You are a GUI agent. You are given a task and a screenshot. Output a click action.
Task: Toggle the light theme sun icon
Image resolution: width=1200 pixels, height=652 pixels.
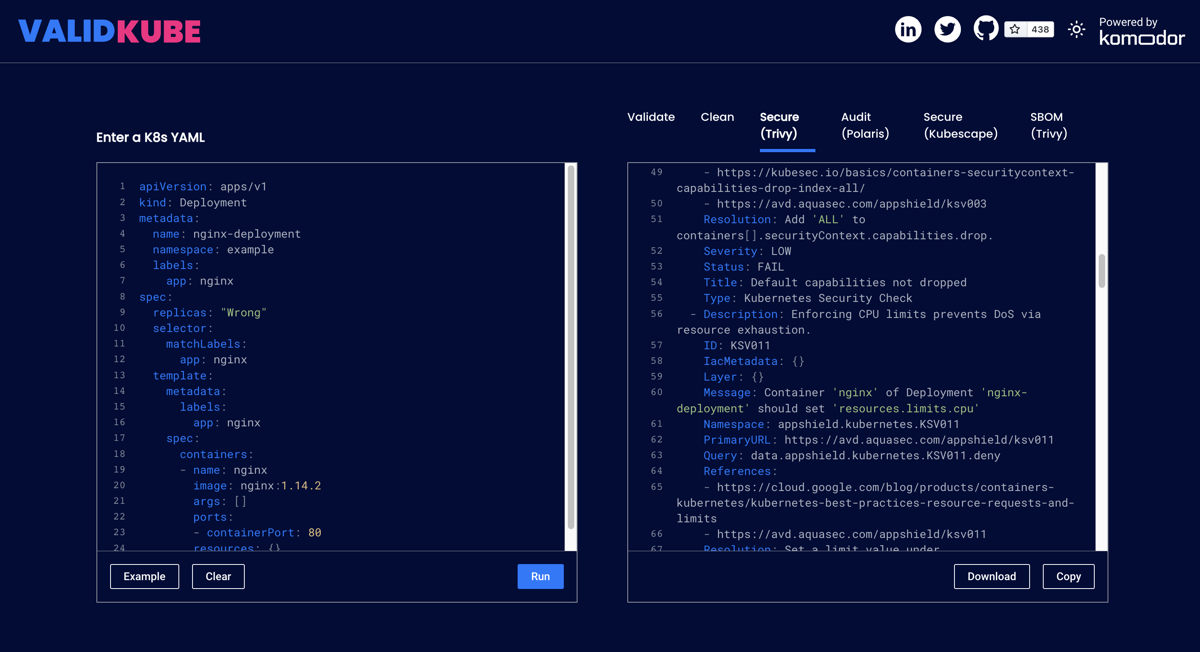tap(1076, 30)
